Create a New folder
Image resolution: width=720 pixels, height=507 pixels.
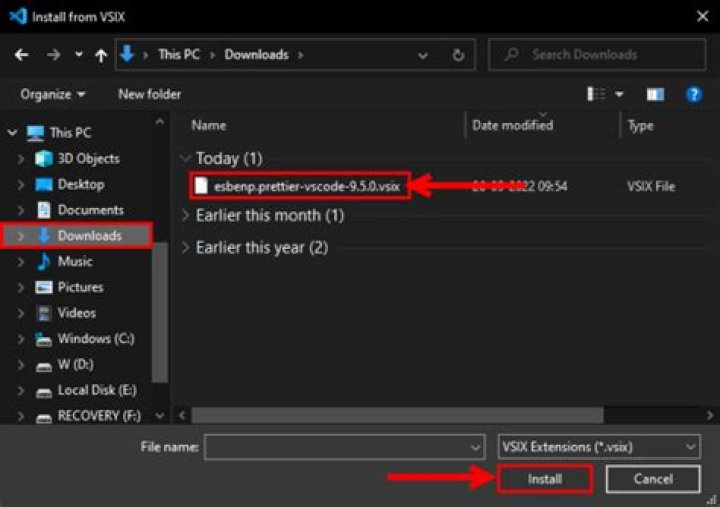click(149, 94)
